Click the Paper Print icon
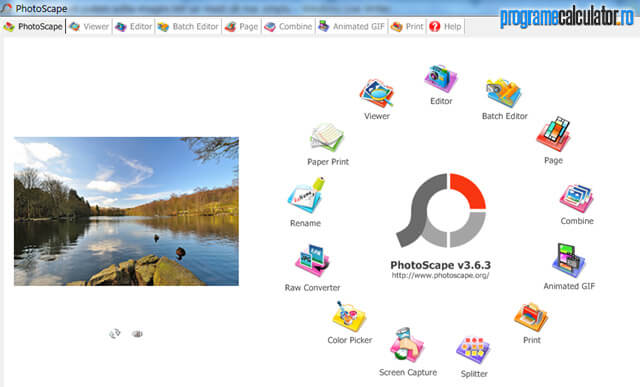 [x=327, y=138]
